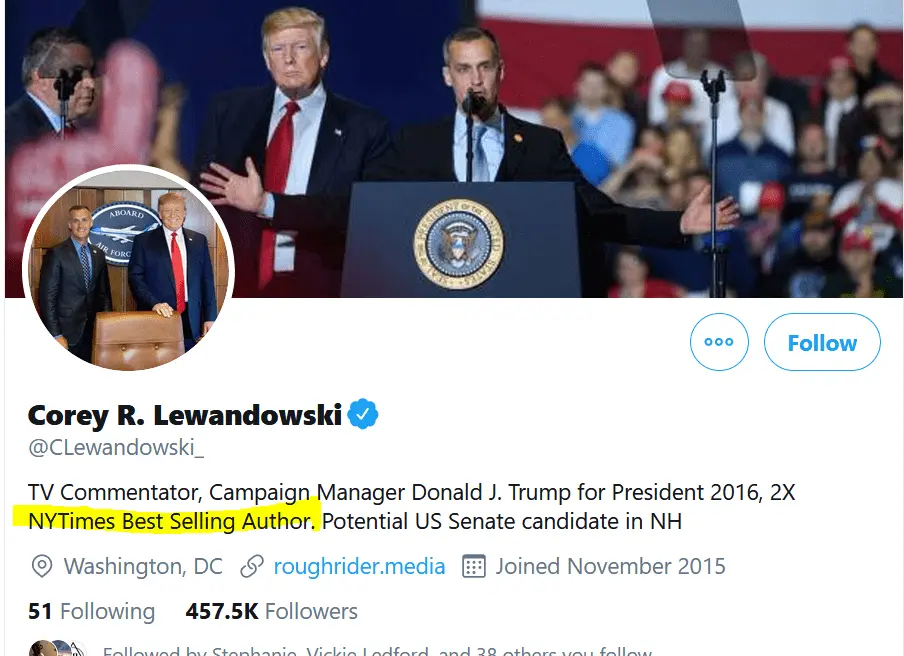Click the chain link icon
This screenshot has height=656, width=904.
[x=252, y=567]
